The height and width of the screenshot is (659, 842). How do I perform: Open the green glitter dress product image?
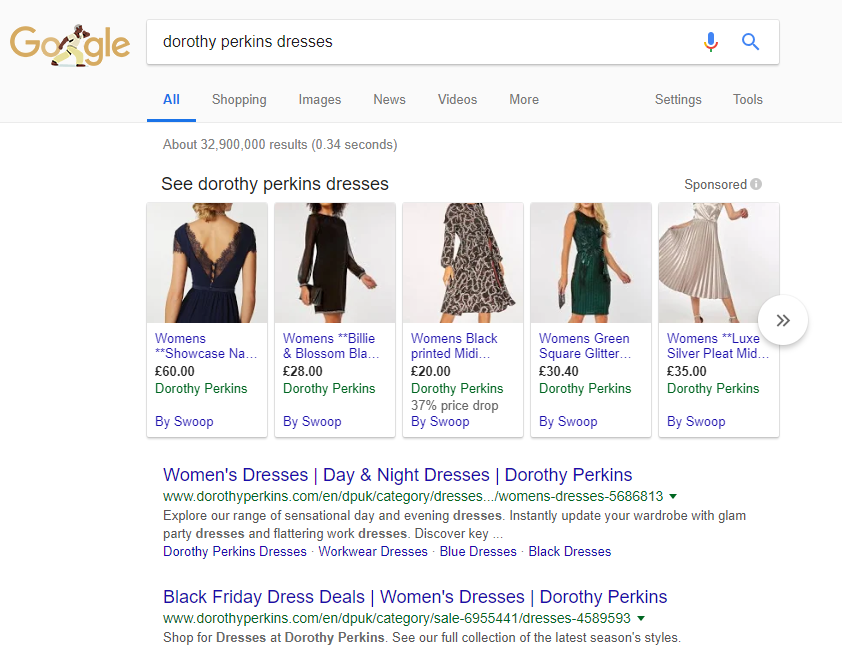click(590, 263)
